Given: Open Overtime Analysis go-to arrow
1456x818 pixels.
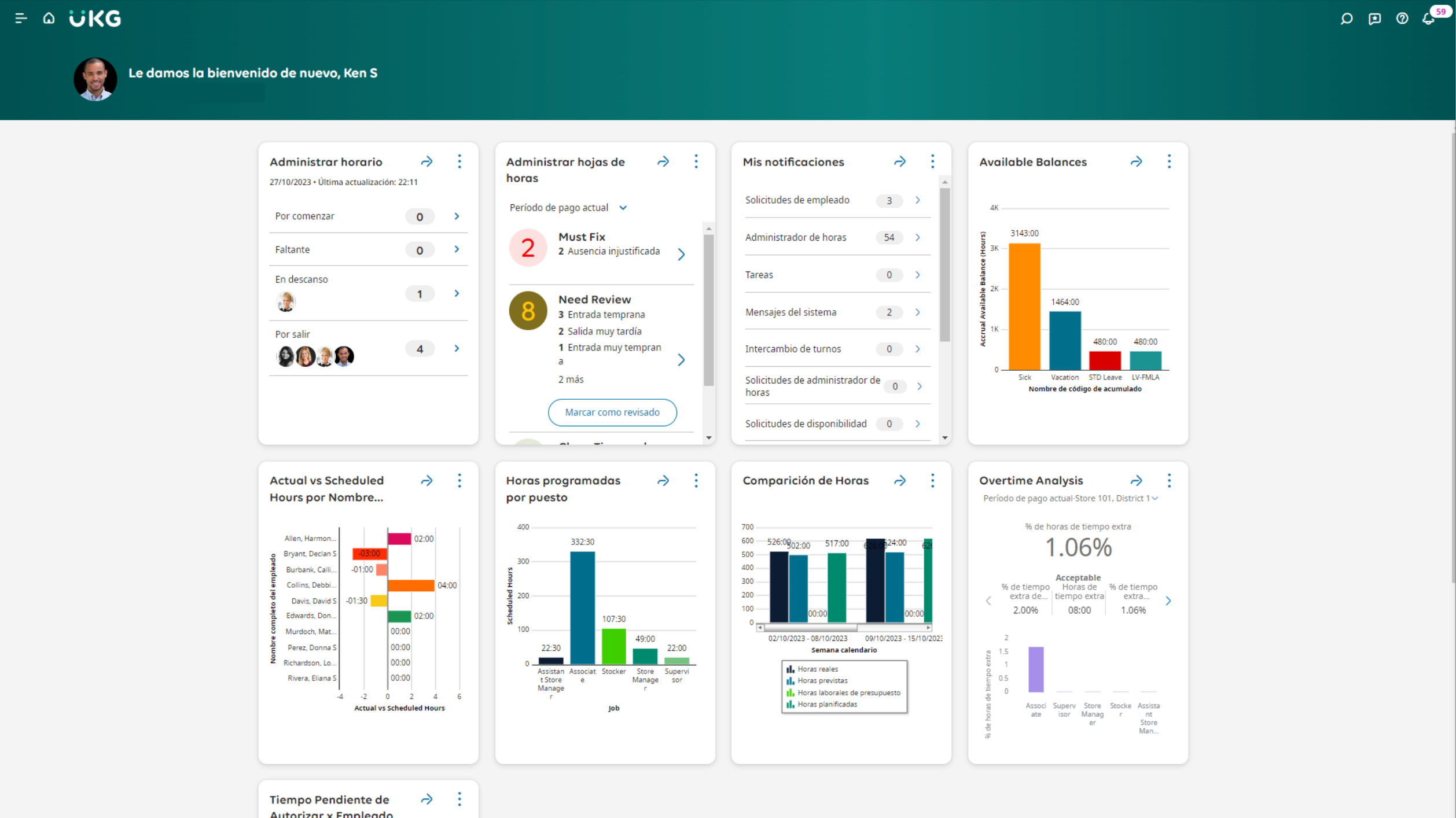Looking at the screenshot, I should pyautogui.click(x=1136, y=480).
